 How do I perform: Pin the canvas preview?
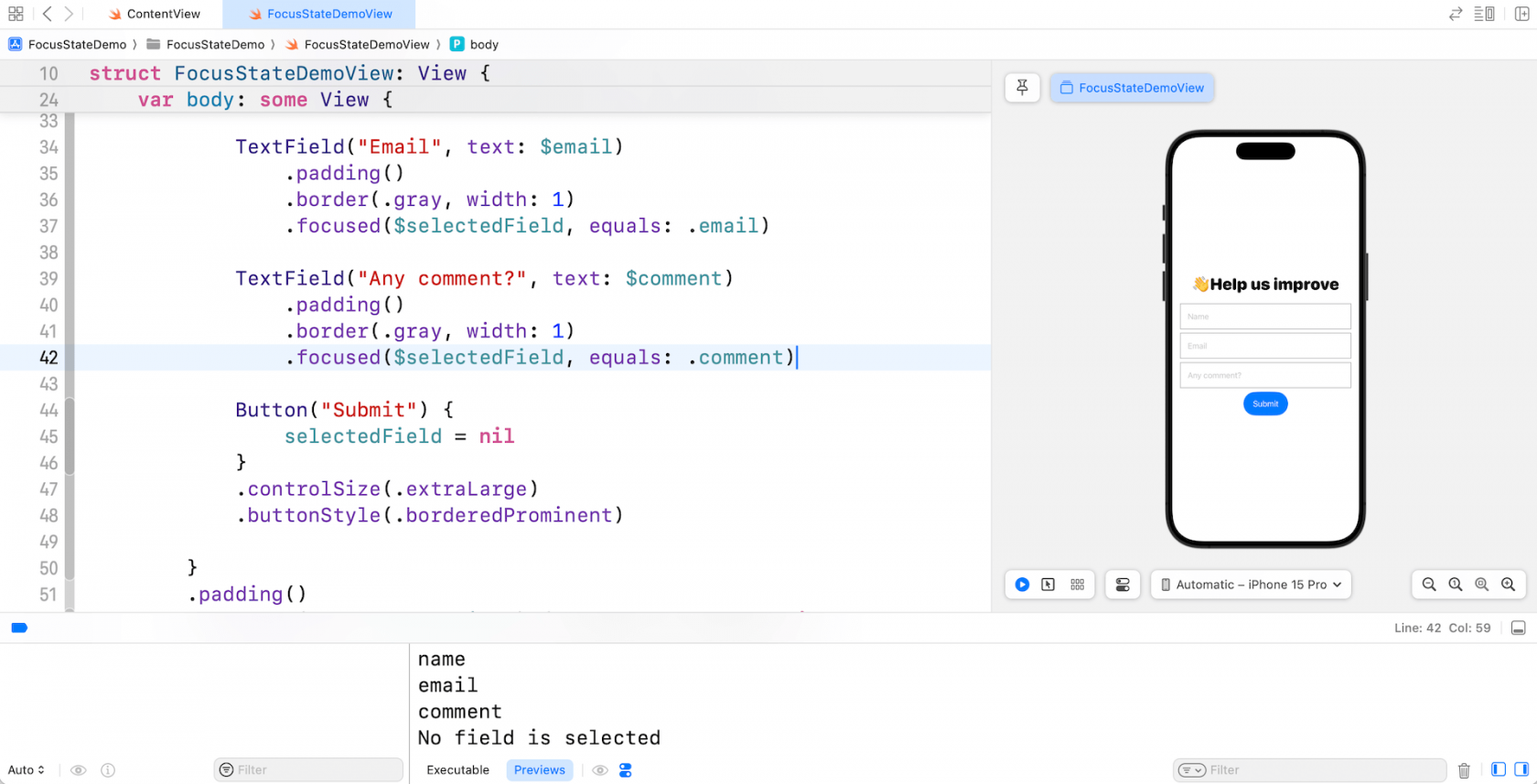(x=1022, y=88)
